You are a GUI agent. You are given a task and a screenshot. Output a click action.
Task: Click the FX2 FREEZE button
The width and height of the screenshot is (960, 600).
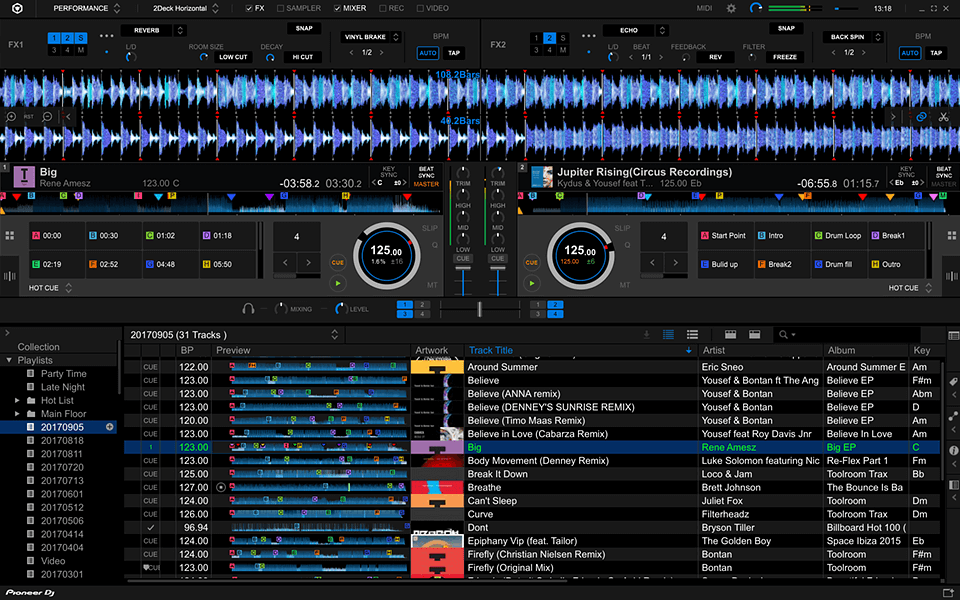tap(785, 57)
